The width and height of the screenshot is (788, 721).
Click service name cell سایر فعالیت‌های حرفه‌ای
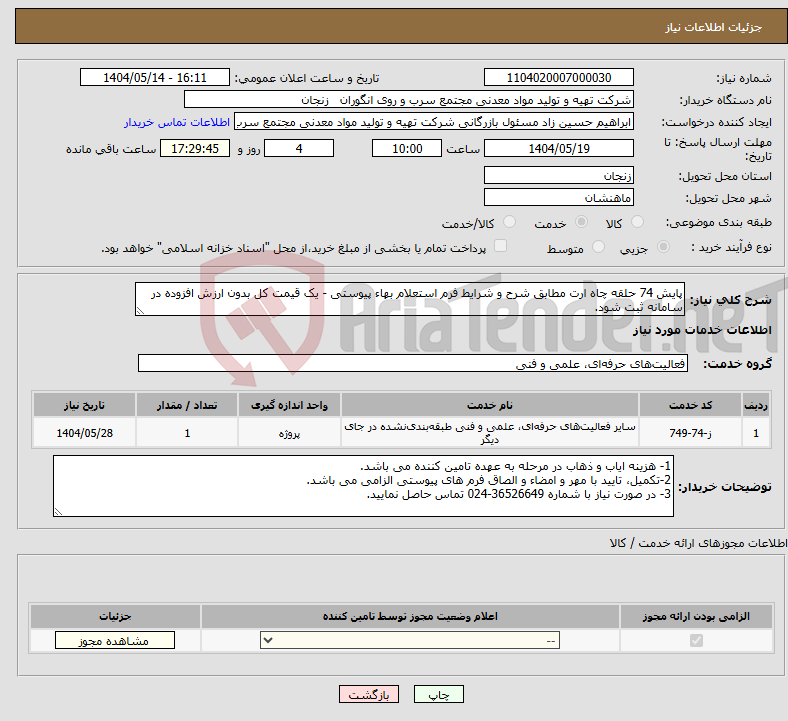pos(490,433)
